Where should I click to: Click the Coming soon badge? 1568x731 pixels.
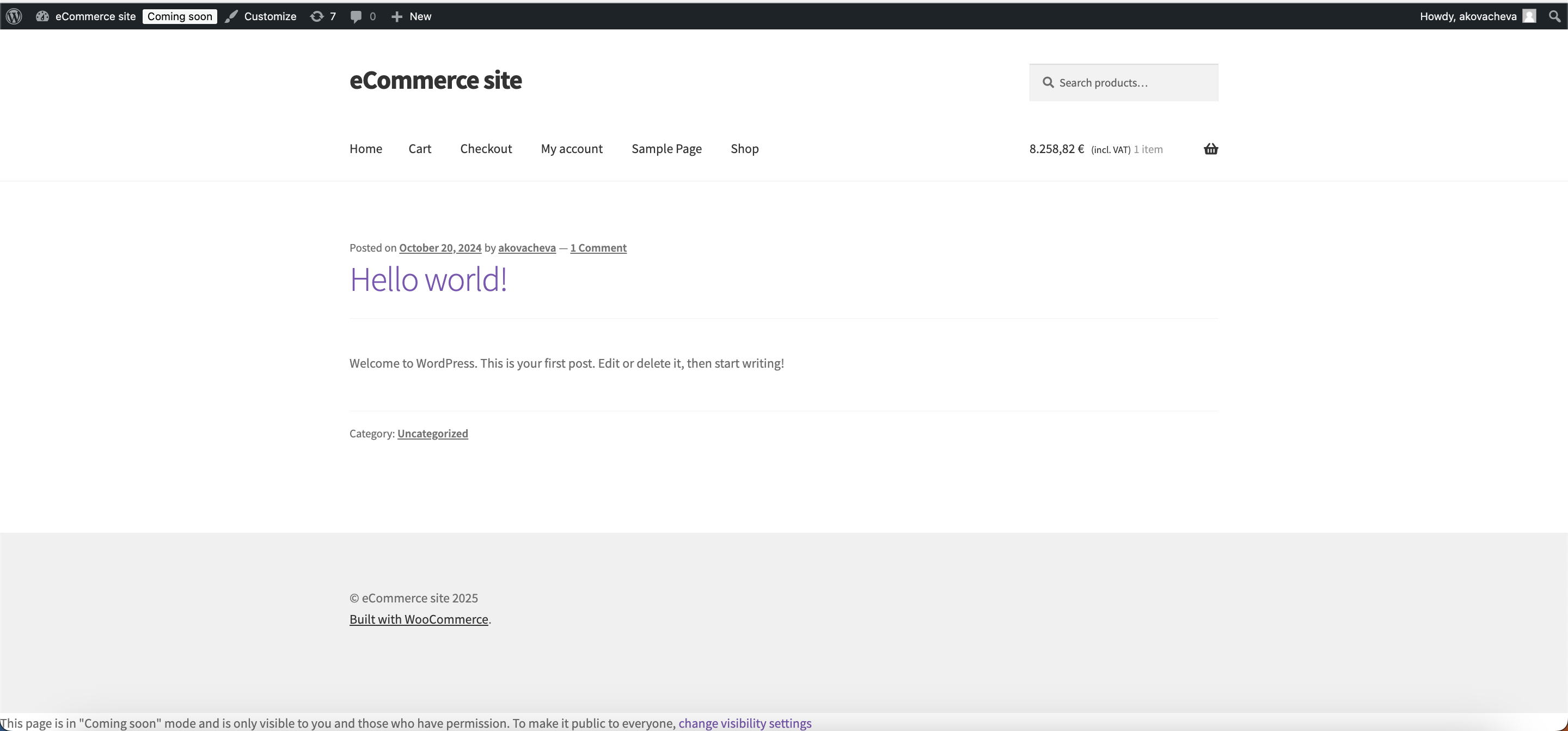click(180, 16)
